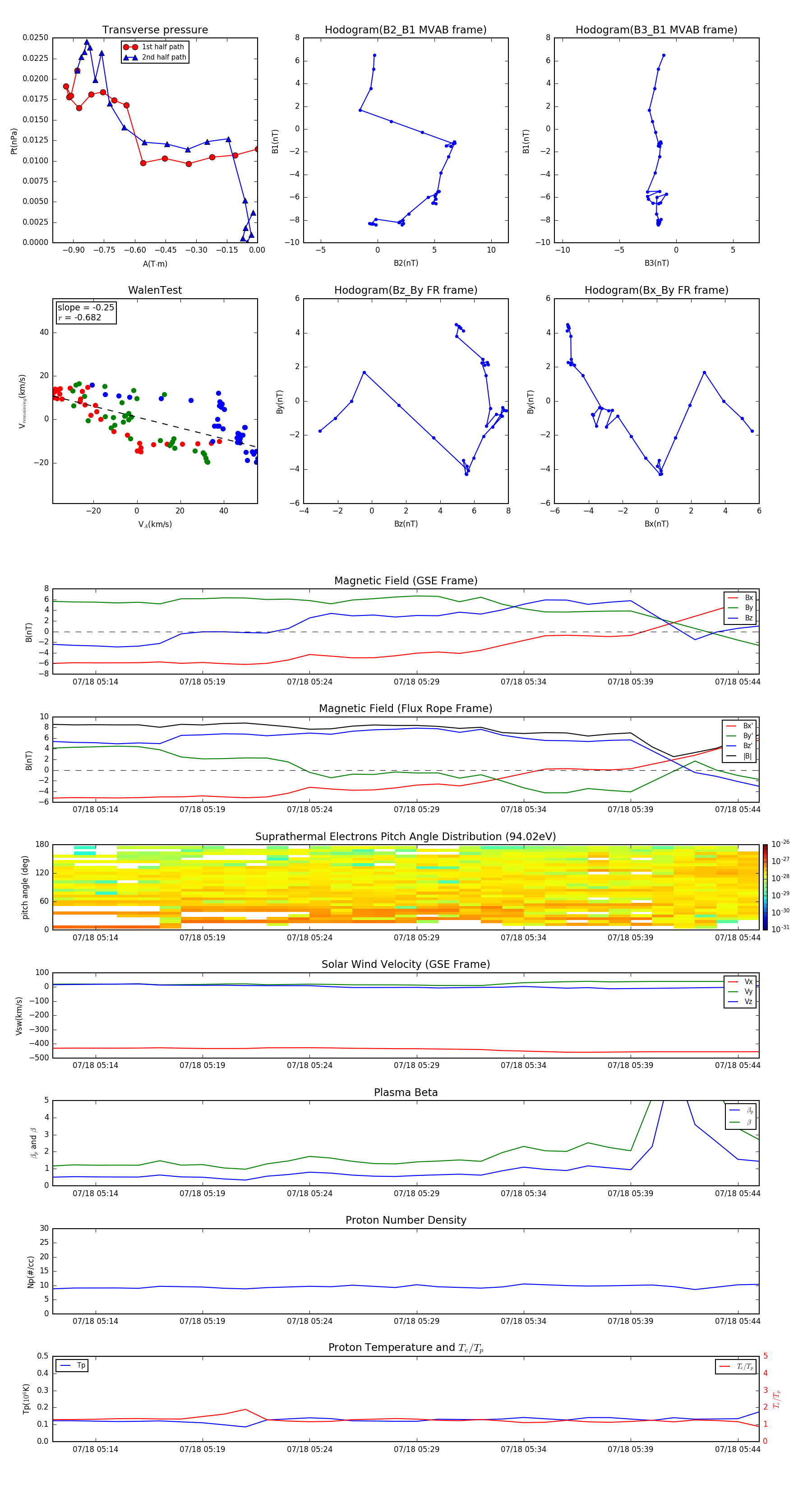The width and height of the screenshot is (812, 1489).
Task: Click the 'r = -0.682' annotation
Action: 79,317
